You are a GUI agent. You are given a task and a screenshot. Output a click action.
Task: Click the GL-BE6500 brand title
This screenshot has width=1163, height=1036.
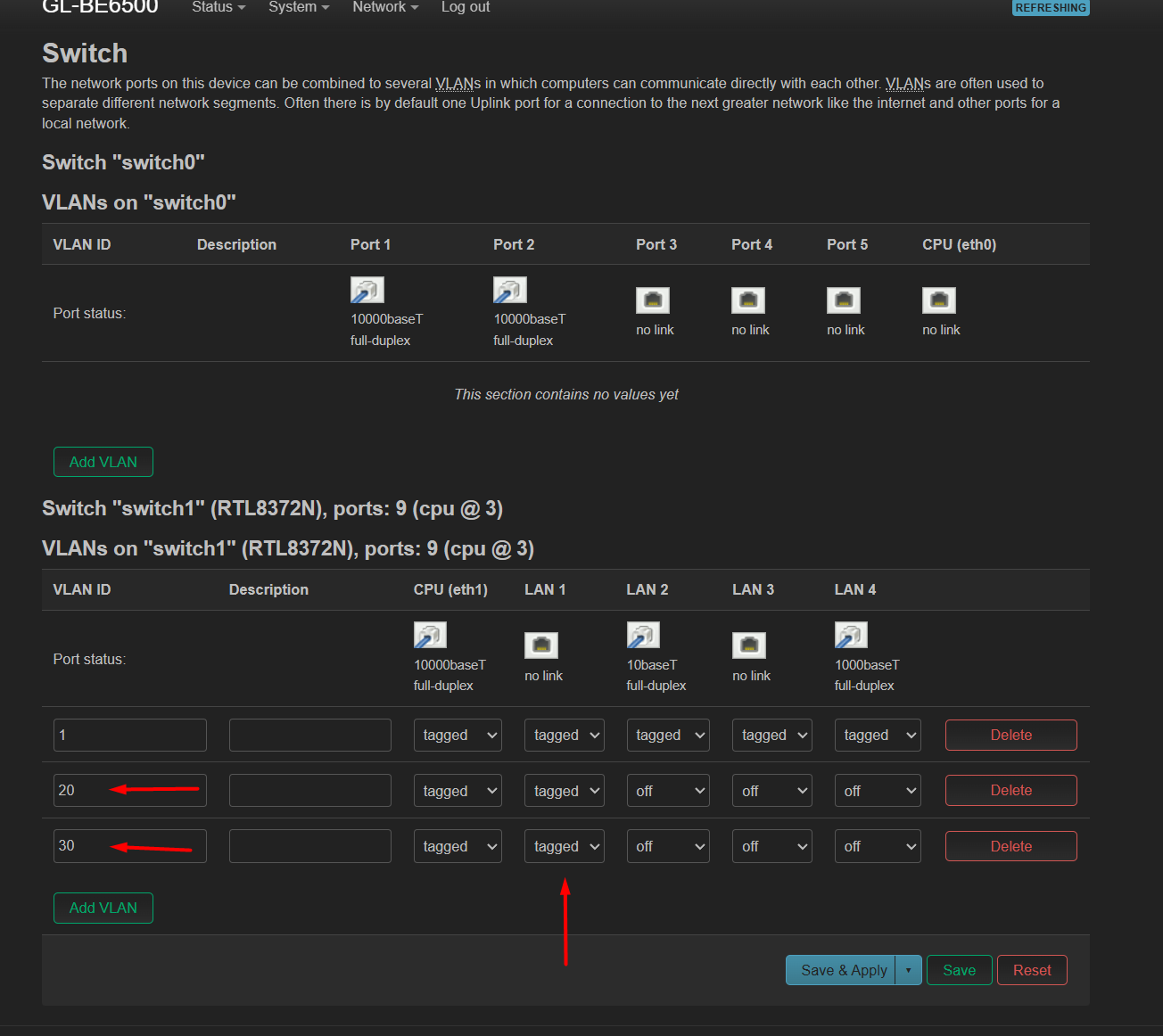(100, 7)
